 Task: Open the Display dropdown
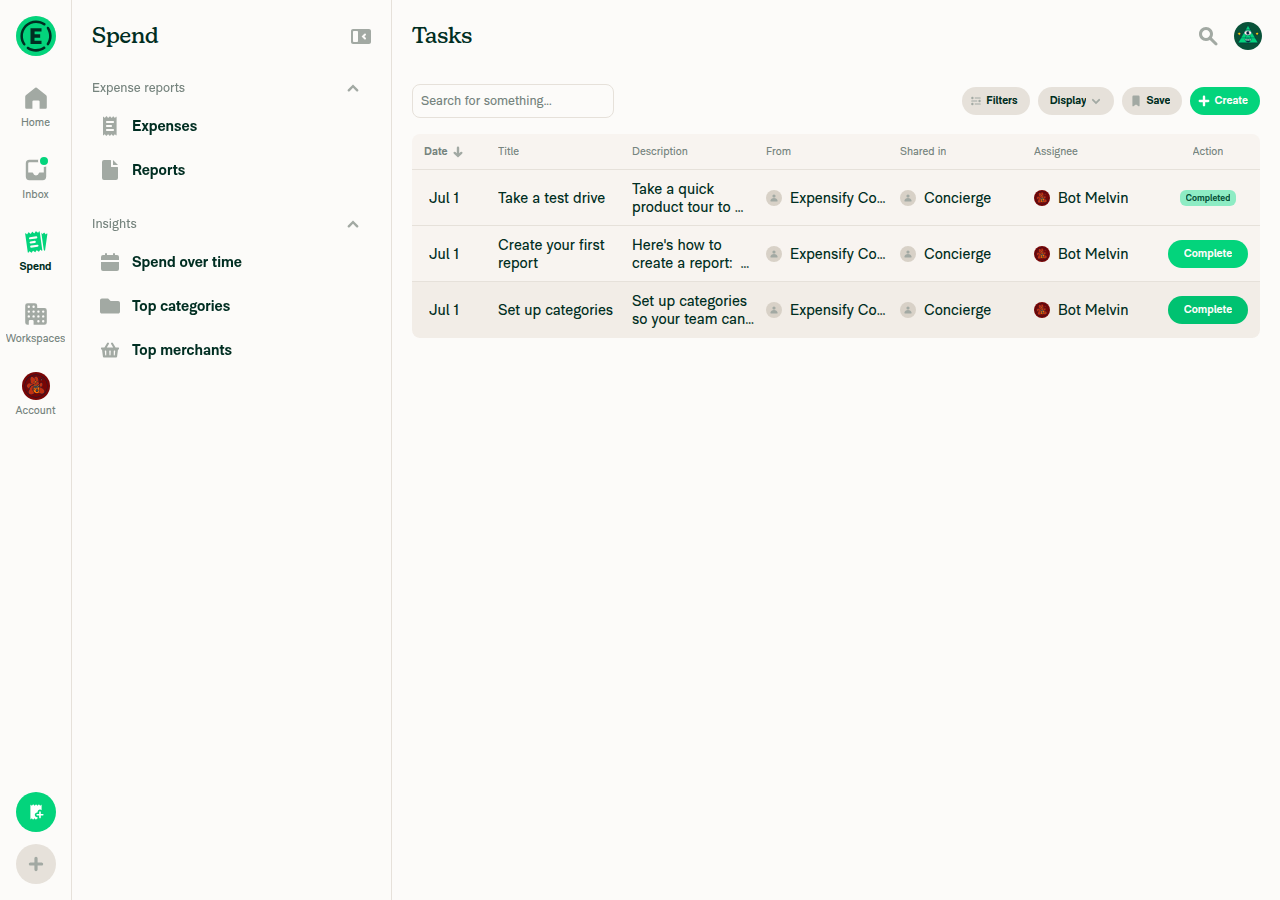(1075, 101)
